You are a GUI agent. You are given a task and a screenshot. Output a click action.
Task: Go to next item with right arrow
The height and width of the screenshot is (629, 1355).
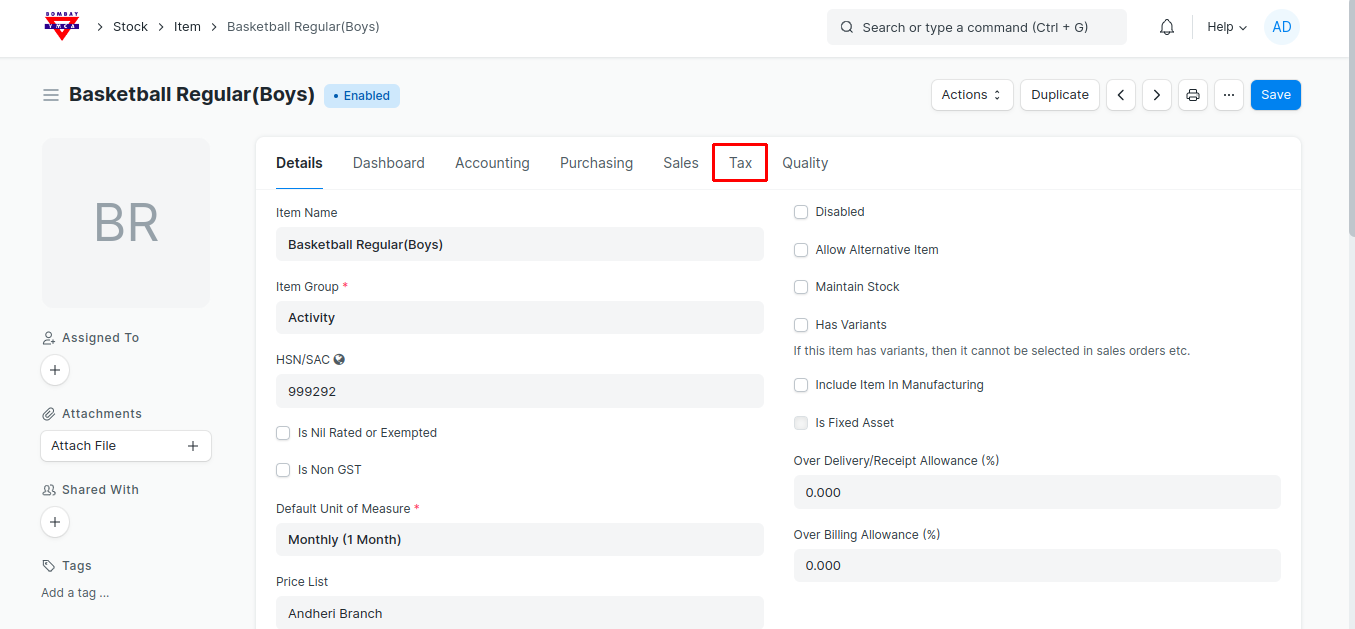1157,95
